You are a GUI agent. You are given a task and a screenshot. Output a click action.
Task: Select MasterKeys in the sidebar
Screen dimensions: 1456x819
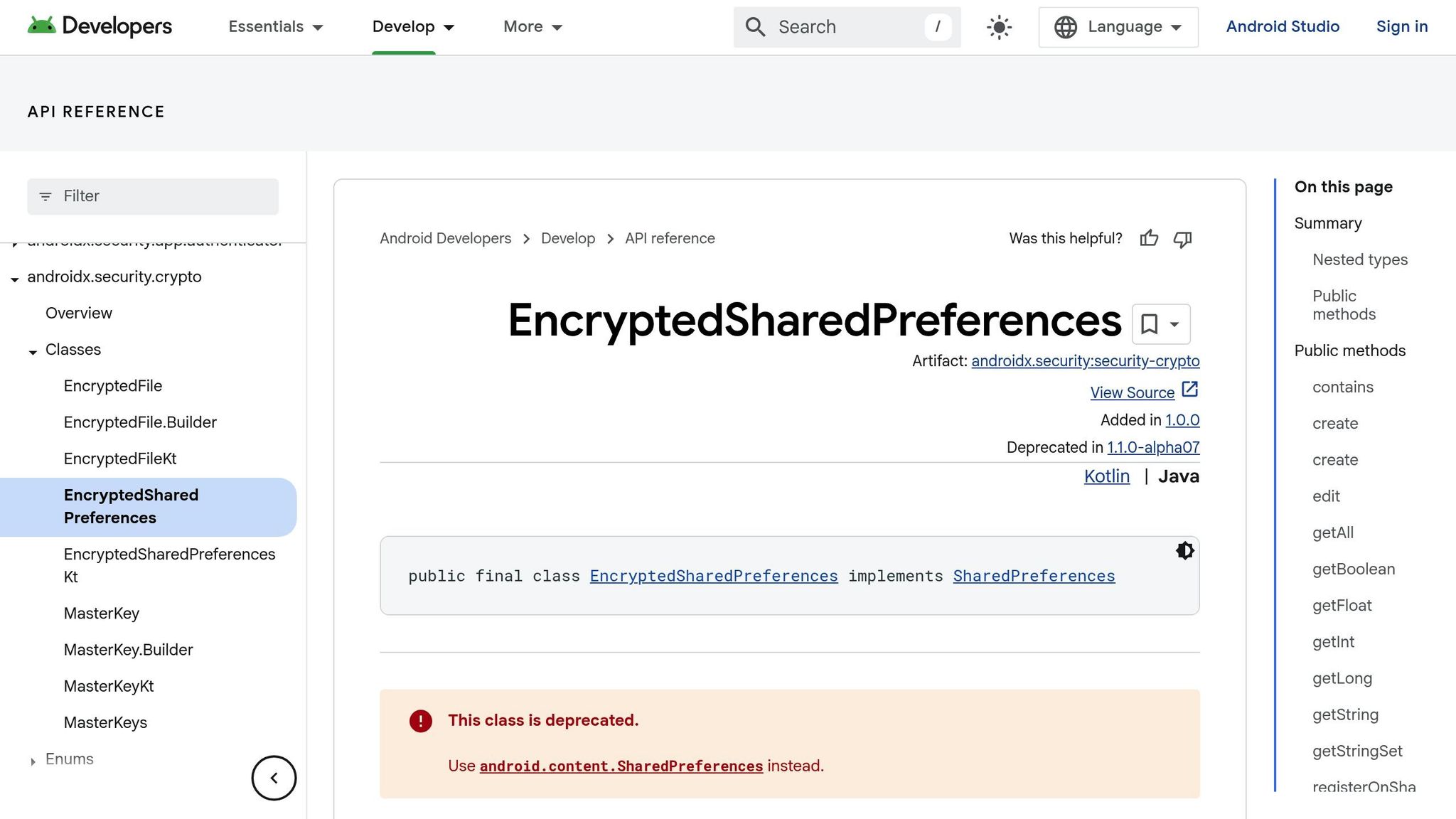coord(105,722)
